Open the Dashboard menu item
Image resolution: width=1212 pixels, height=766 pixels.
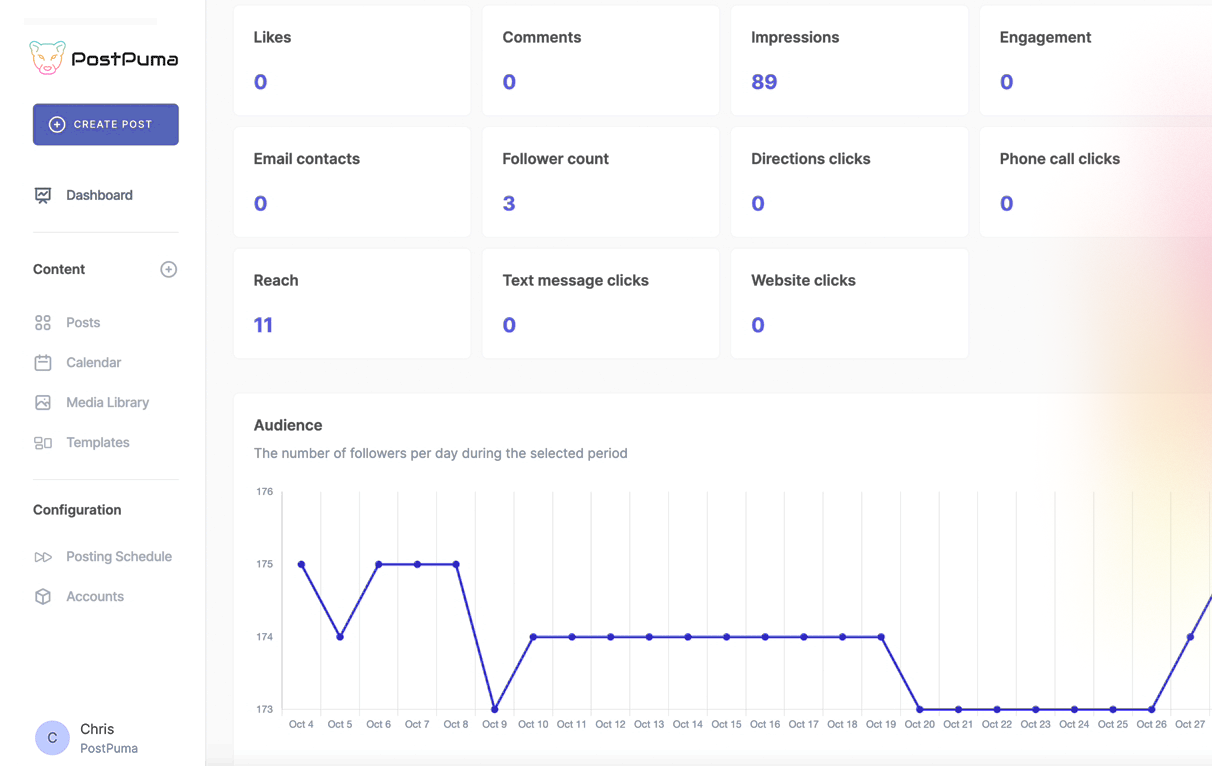(x=99, y=195)
